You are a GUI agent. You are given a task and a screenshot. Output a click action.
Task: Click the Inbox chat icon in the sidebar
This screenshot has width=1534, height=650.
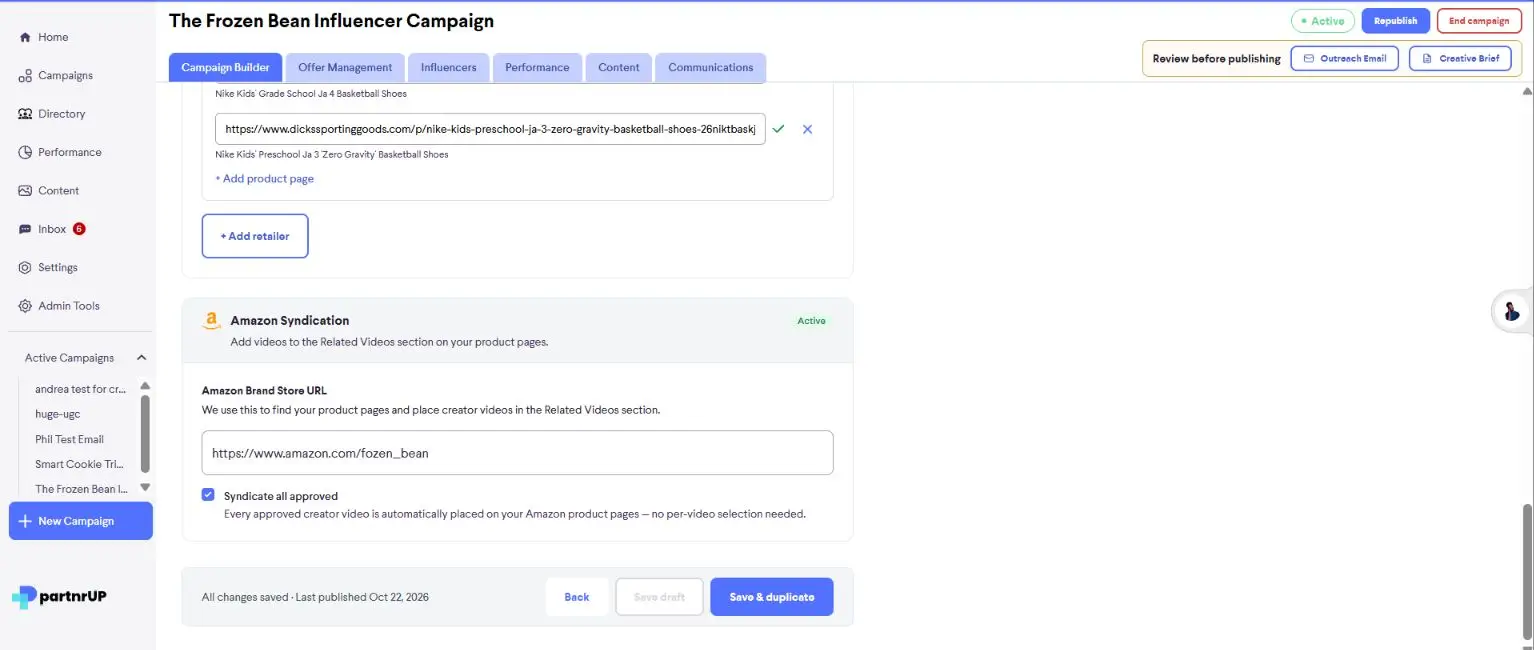[25, 229]
